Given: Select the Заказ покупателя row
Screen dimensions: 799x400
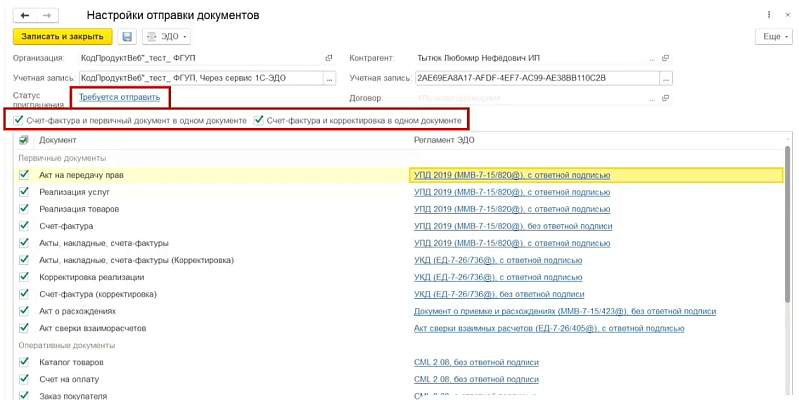Looking at the screenshot, I should (400, 395).
